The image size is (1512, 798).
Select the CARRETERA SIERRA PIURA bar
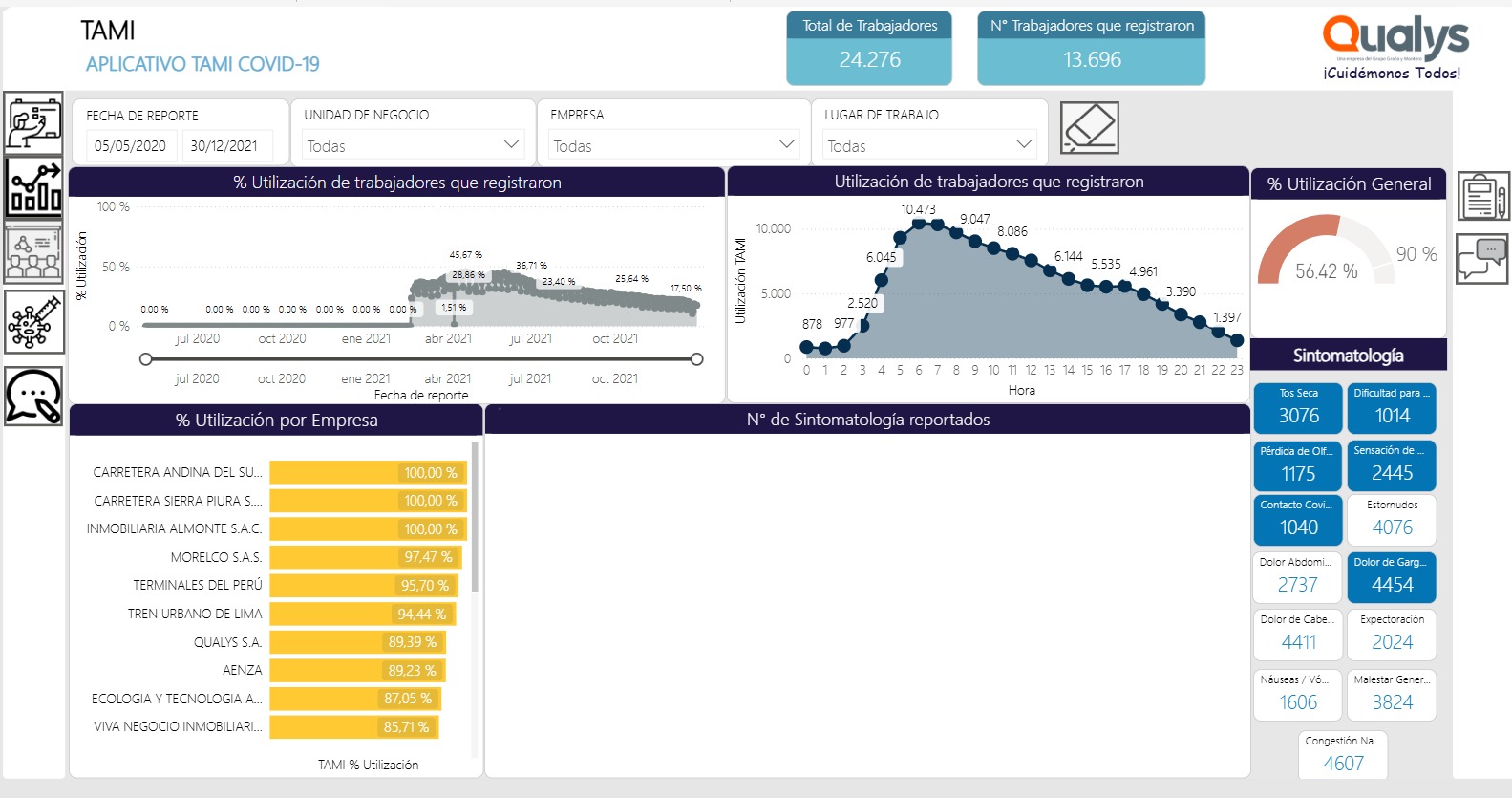pyautogui.click(x=368, y=501)
